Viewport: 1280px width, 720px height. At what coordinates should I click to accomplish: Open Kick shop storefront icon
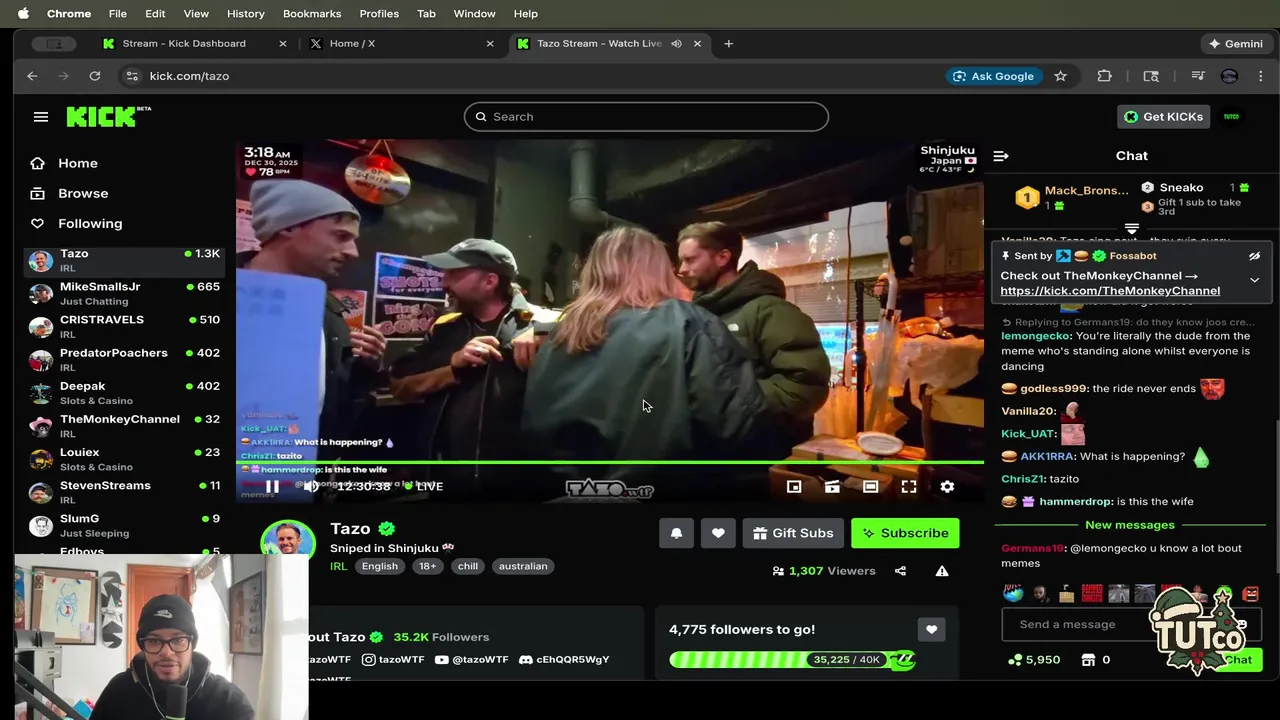(x=1089, y=660)
